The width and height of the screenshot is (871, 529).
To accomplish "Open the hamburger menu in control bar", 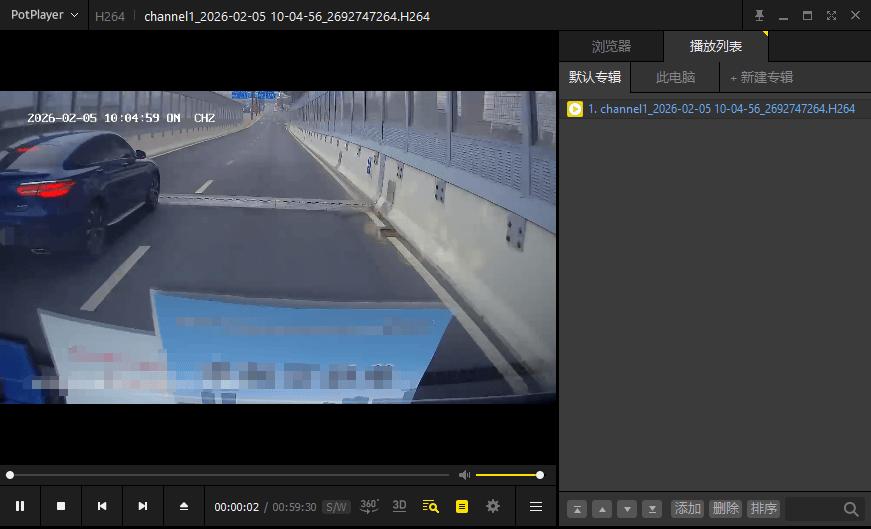I will [536, 506].
